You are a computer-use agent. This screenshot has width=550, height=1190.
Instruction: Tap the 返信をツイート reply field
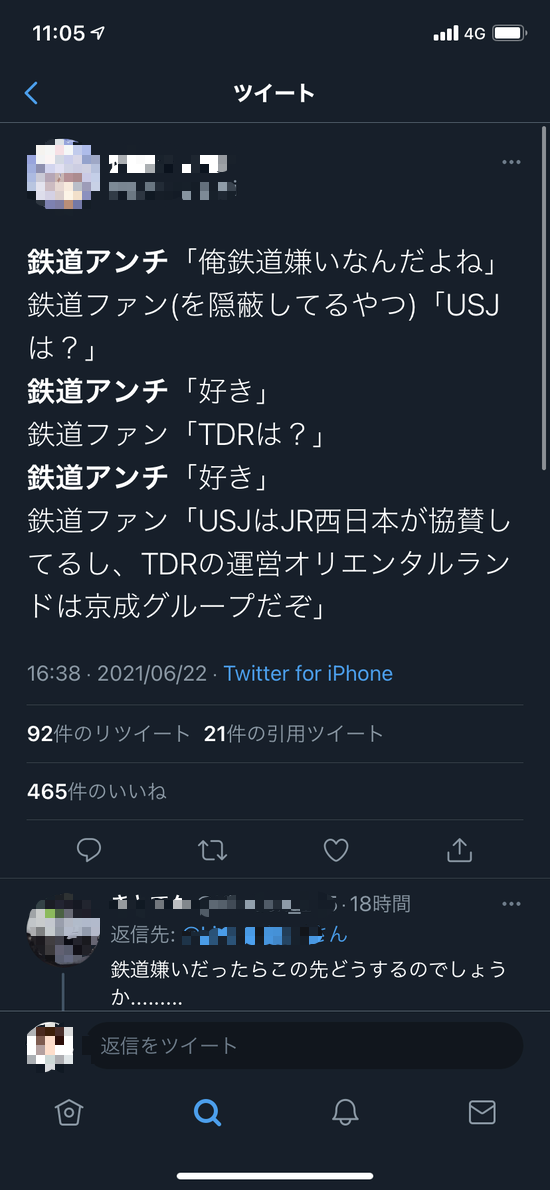[x=305, y=1046]
